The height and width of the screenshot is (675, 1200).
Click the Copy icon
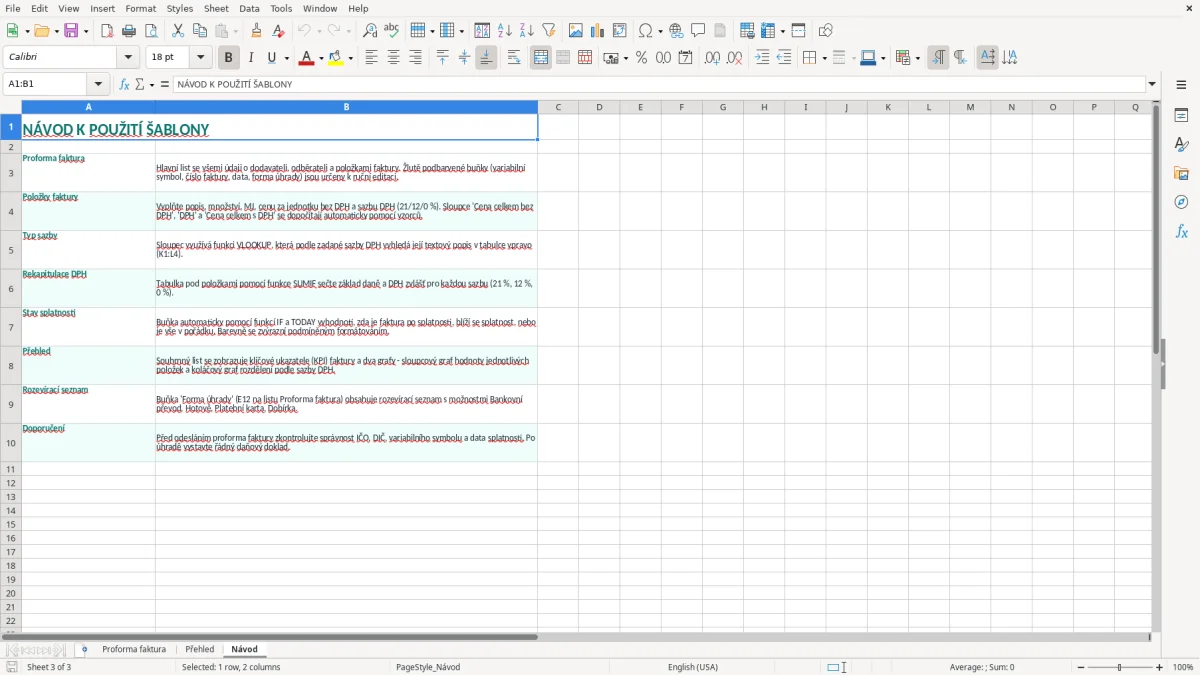pos(200,31)
